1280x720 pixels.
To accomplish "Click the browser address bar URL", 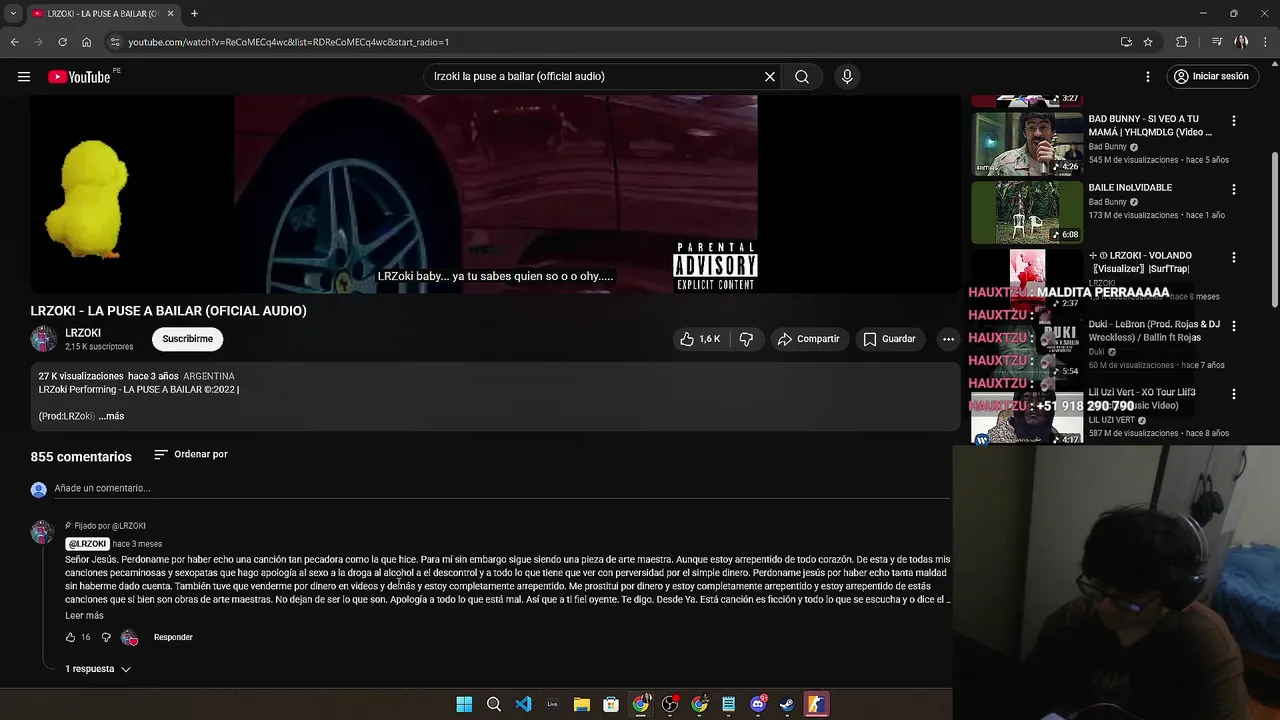I will (x=289, y=42).
